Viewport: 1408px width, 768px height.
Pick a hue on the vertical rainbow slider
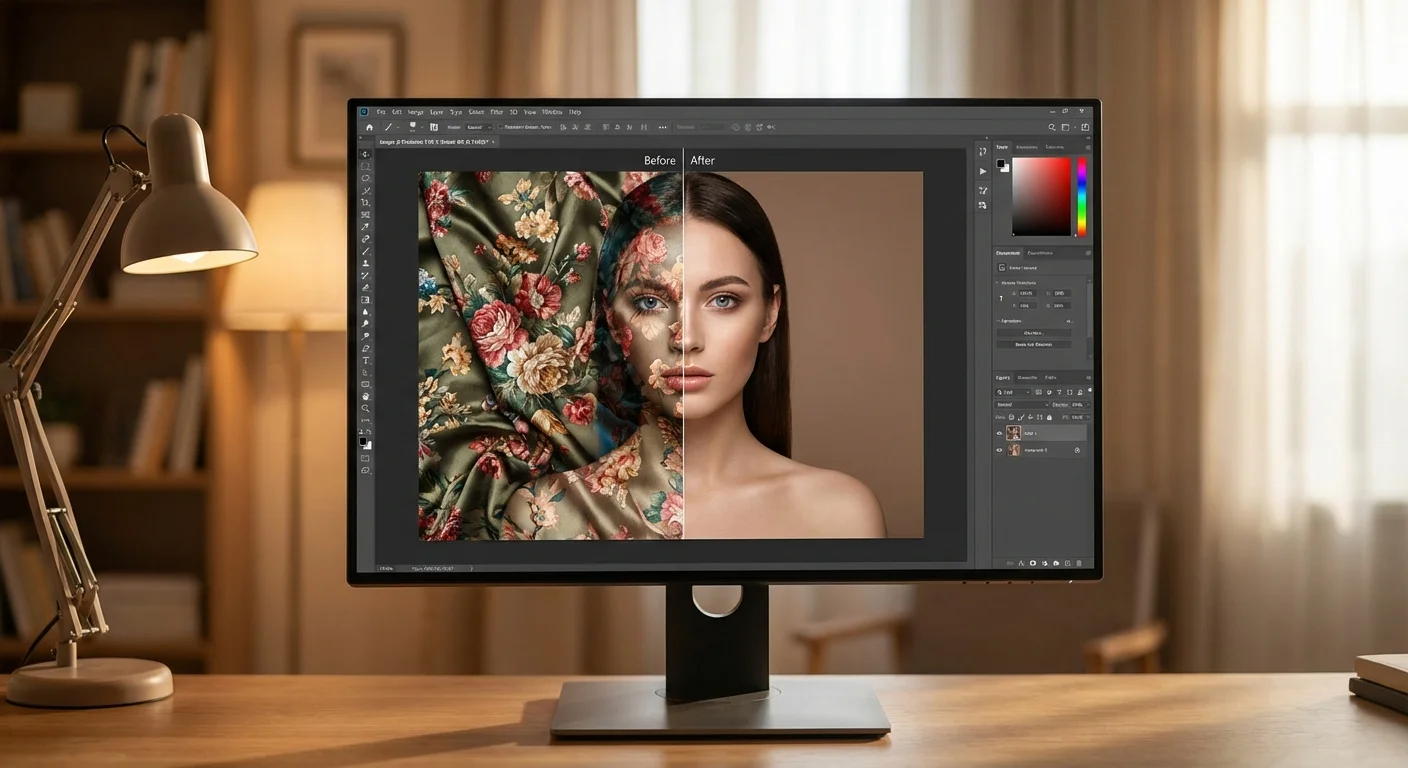point(1080,195)
